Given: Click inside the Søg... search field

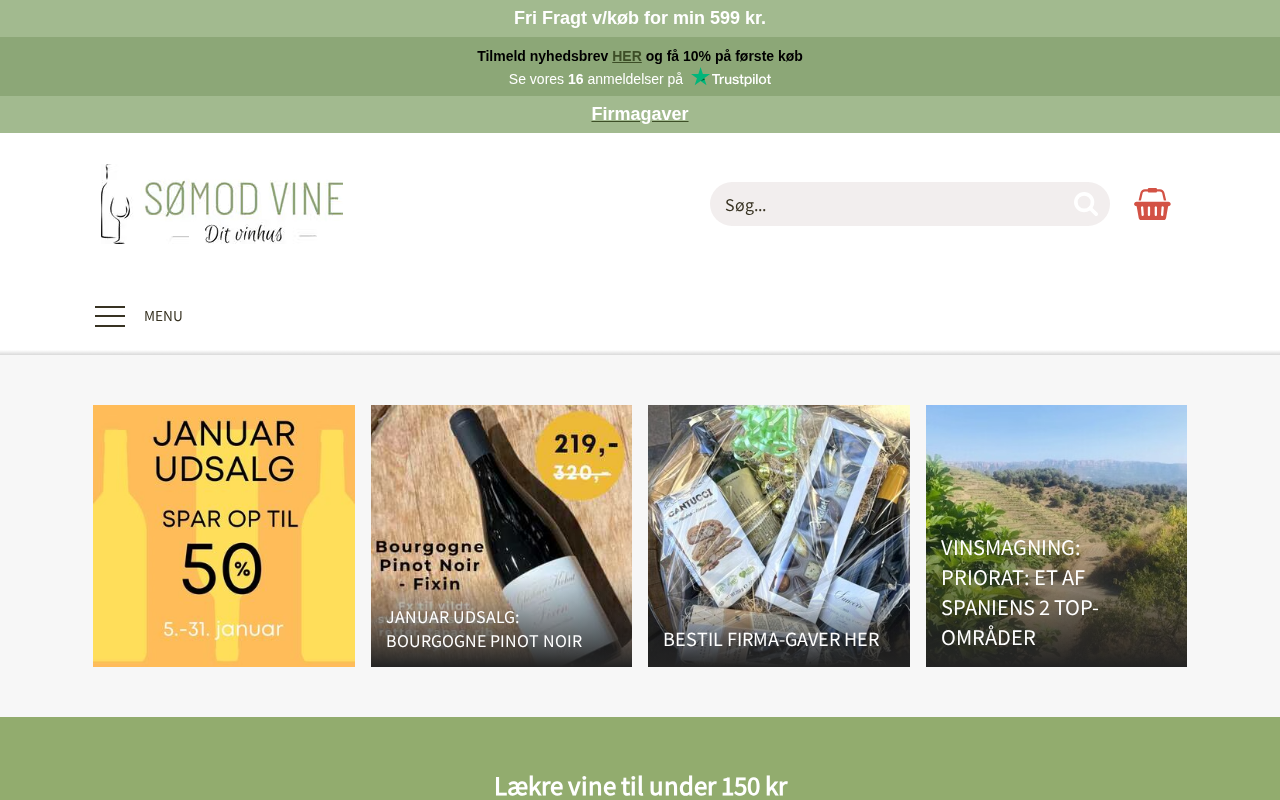Looking at the screenshot, I should [890, 204].
